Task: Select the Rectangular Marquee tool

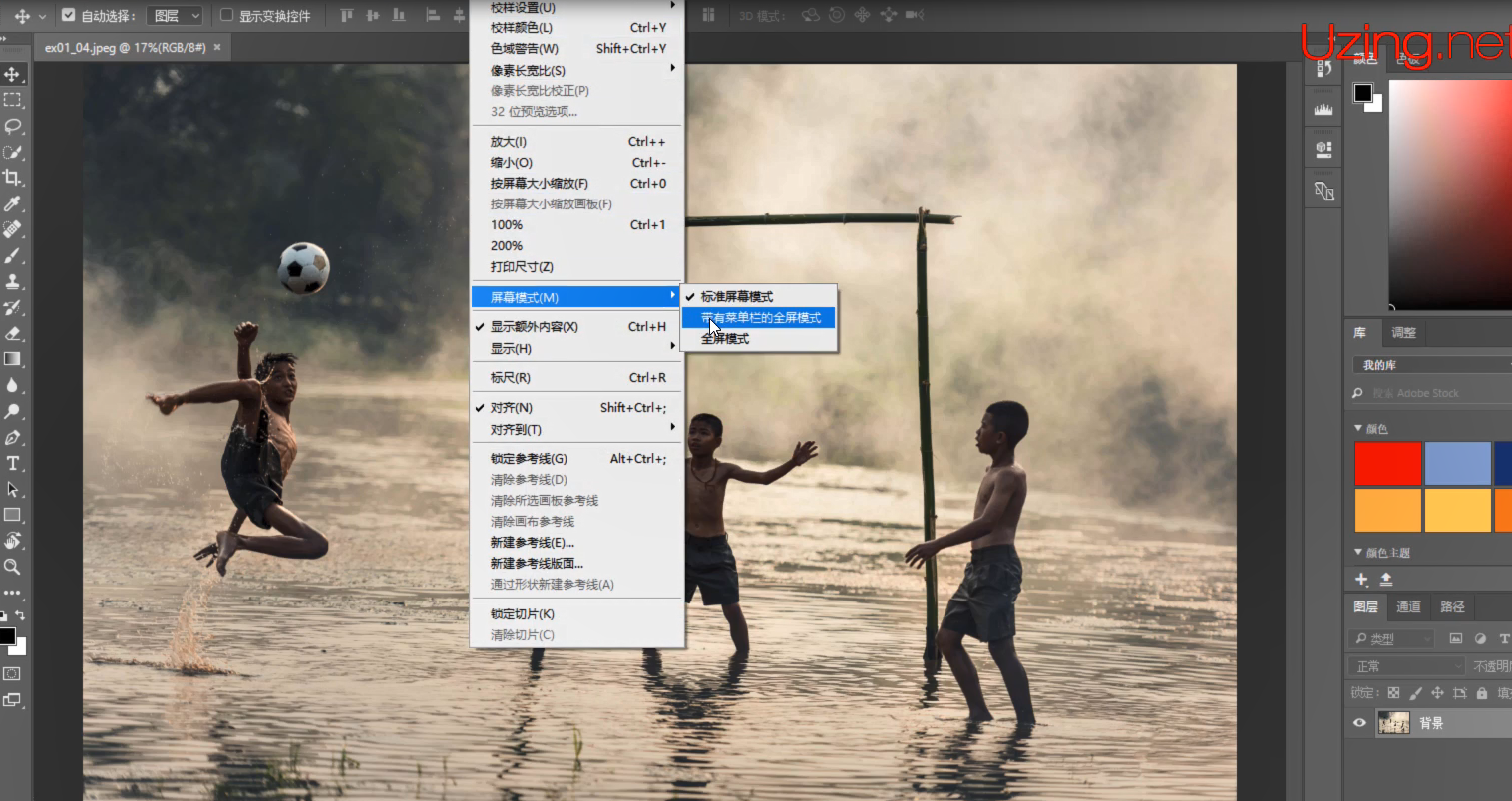Action: tap(14, 99)
